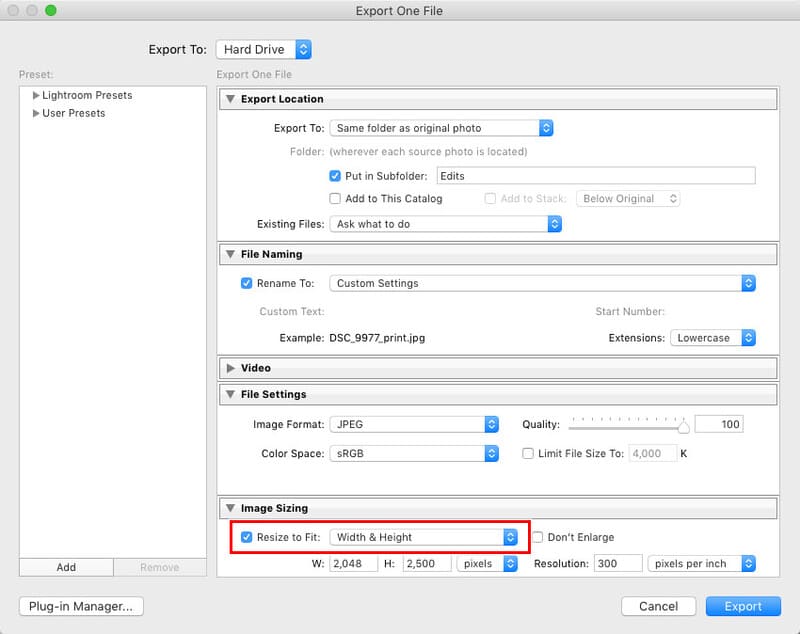
Task: Click the Remove preset button
Action: (x=160, y=567)
